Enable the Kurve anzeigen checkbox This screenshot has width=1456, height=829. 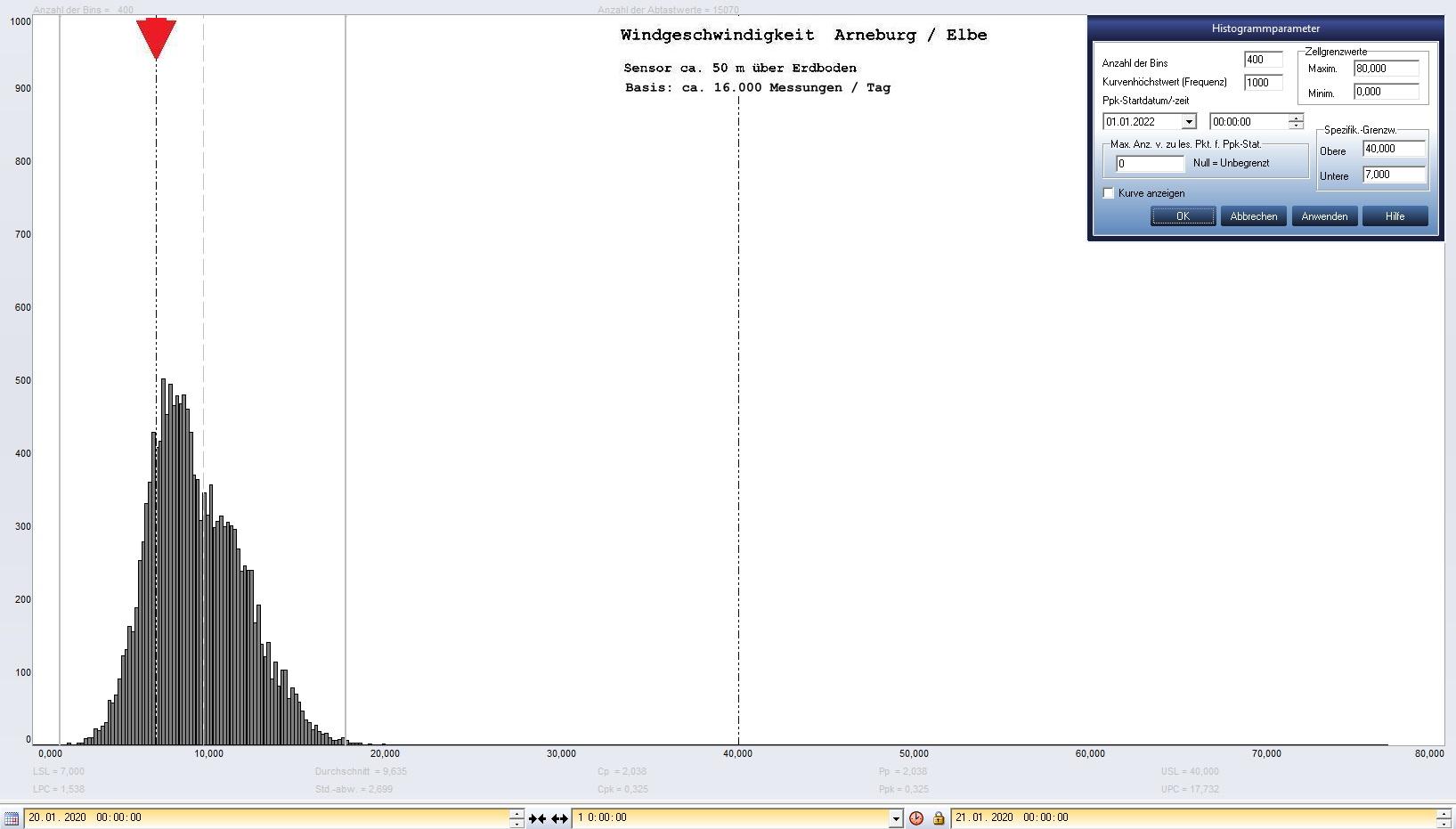point(1109,193)
